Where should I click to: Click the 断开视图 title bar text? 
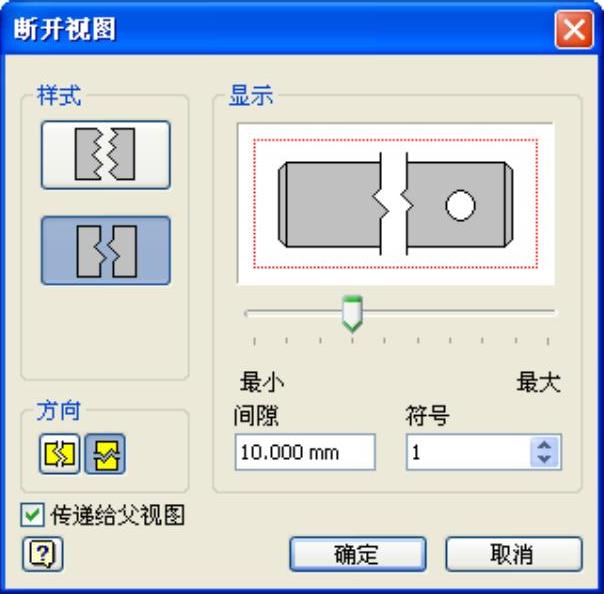(65, 29)
